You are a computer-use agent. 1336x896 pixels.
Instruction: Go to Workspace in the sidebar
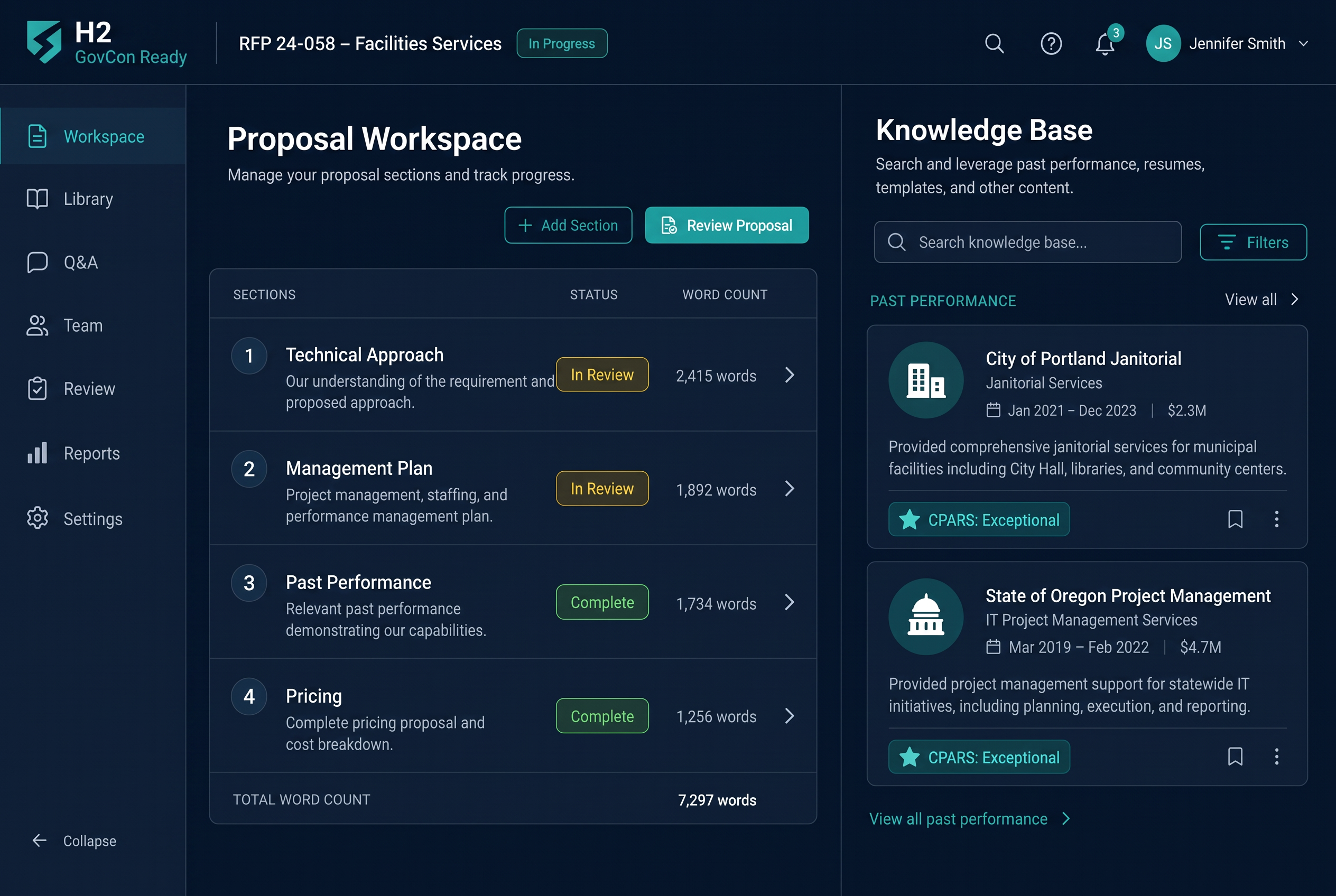tap(92, 137)
